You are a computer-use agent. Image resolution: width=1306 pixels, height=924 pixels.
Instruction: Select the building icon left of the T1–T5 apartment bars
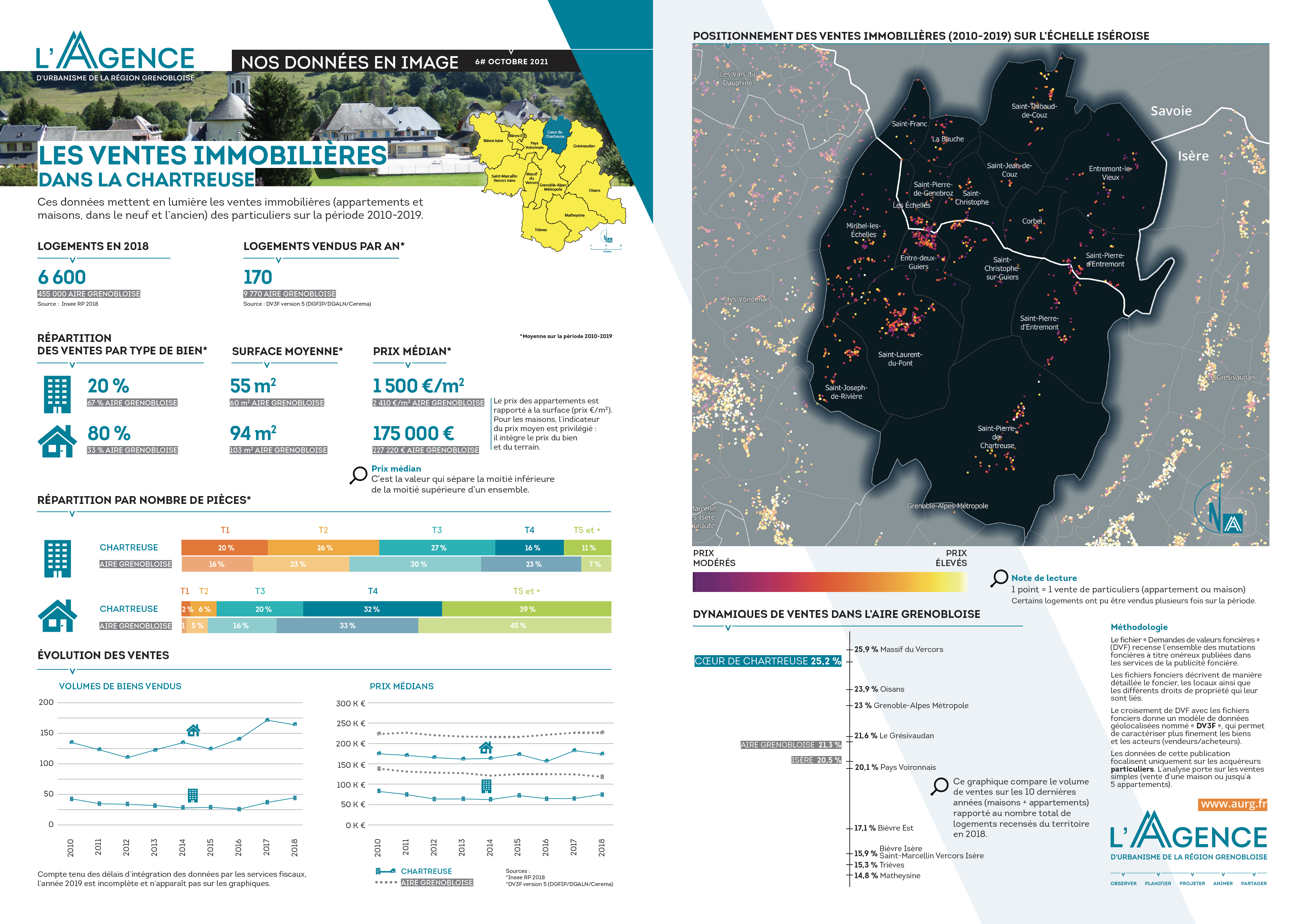(58, 559)
